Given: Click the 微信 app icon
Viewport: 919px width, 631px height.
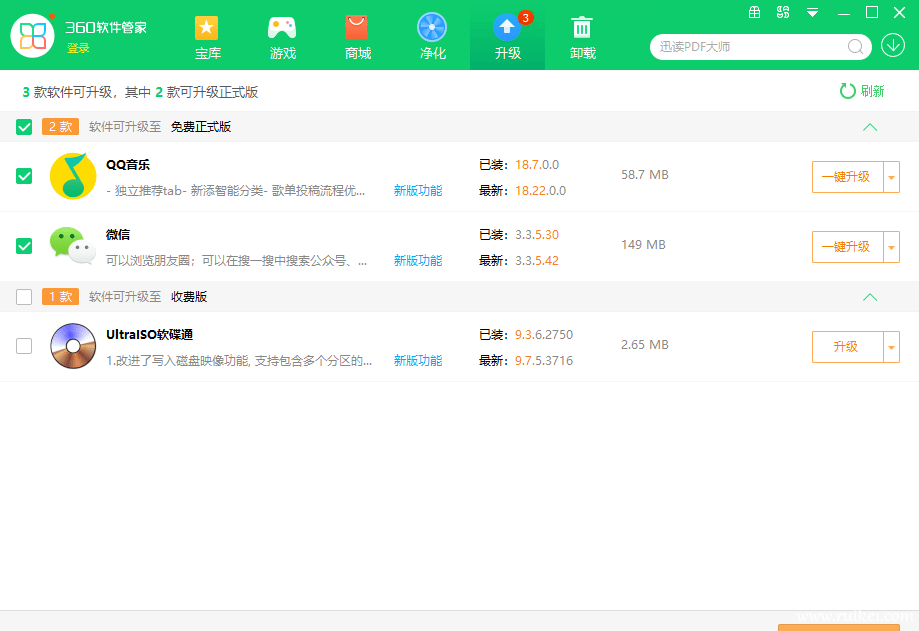Looking at the screenshot, I should 73,246.
